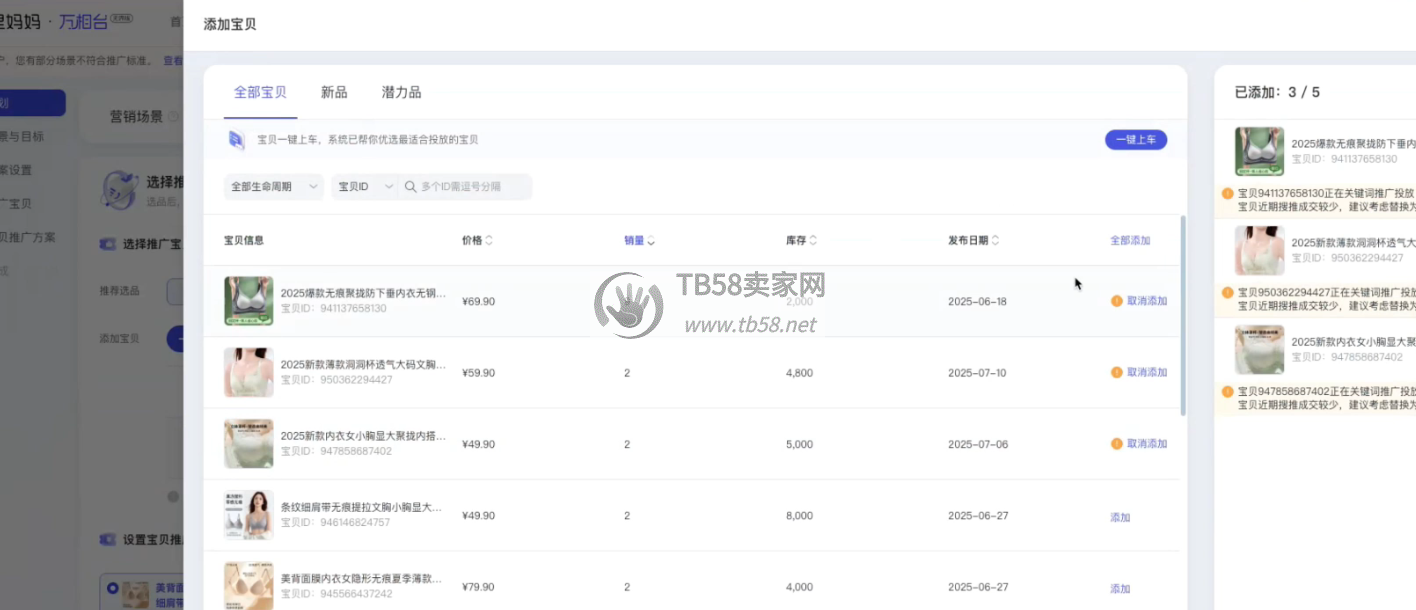
Task: Sort items by 发布日期 sort icon
Action: click(x=997, y=240)
